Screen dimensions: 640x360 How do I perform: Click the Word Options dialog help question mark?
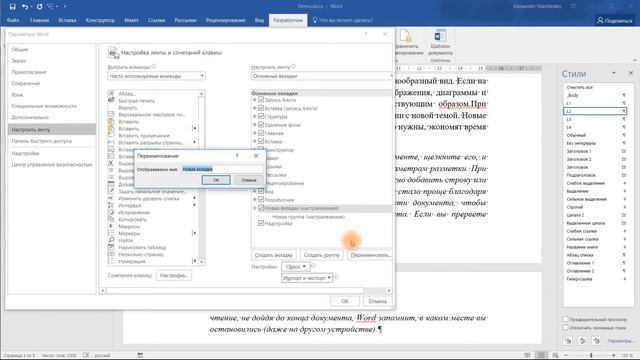pyautogui.click(x=366, y=34)
